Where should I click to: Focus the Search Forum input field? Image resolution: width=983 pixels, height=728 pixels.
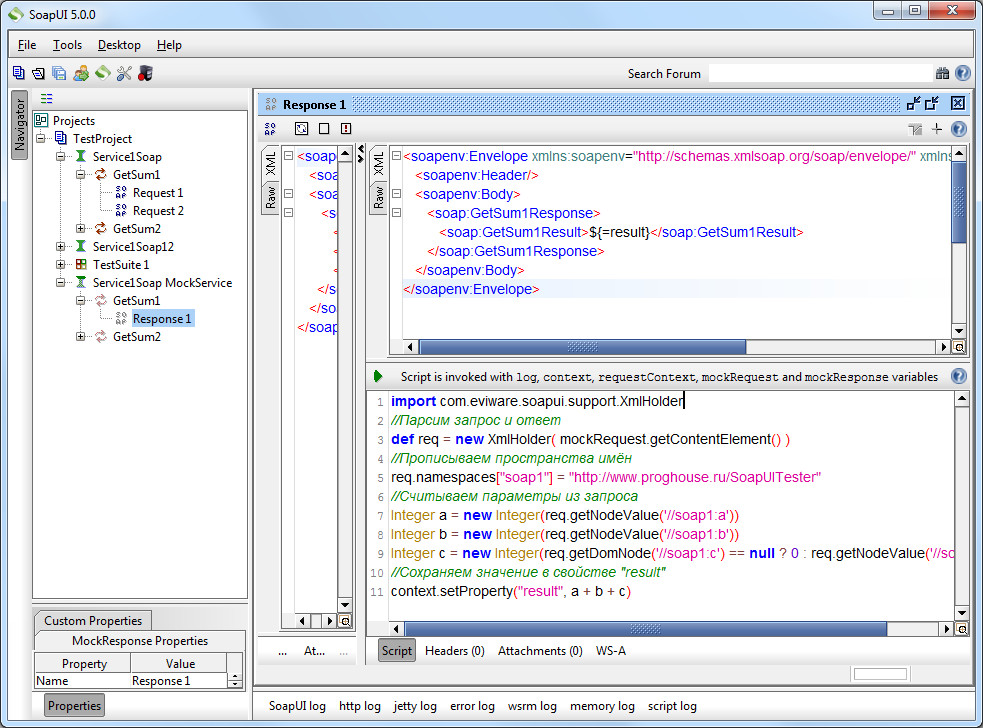point(821,73)
